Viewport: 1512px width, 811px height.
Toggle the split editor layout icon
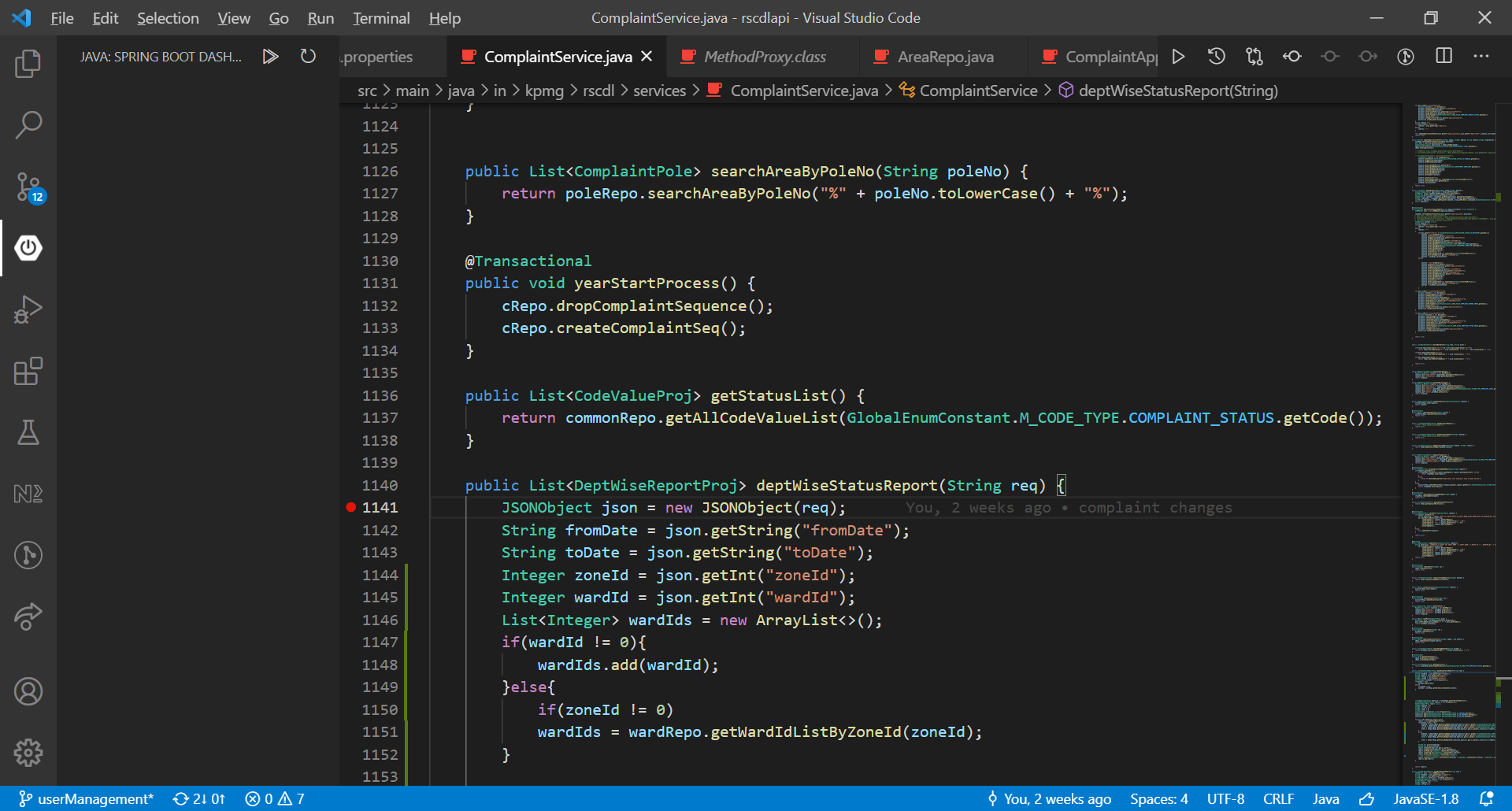[1444, 56]
